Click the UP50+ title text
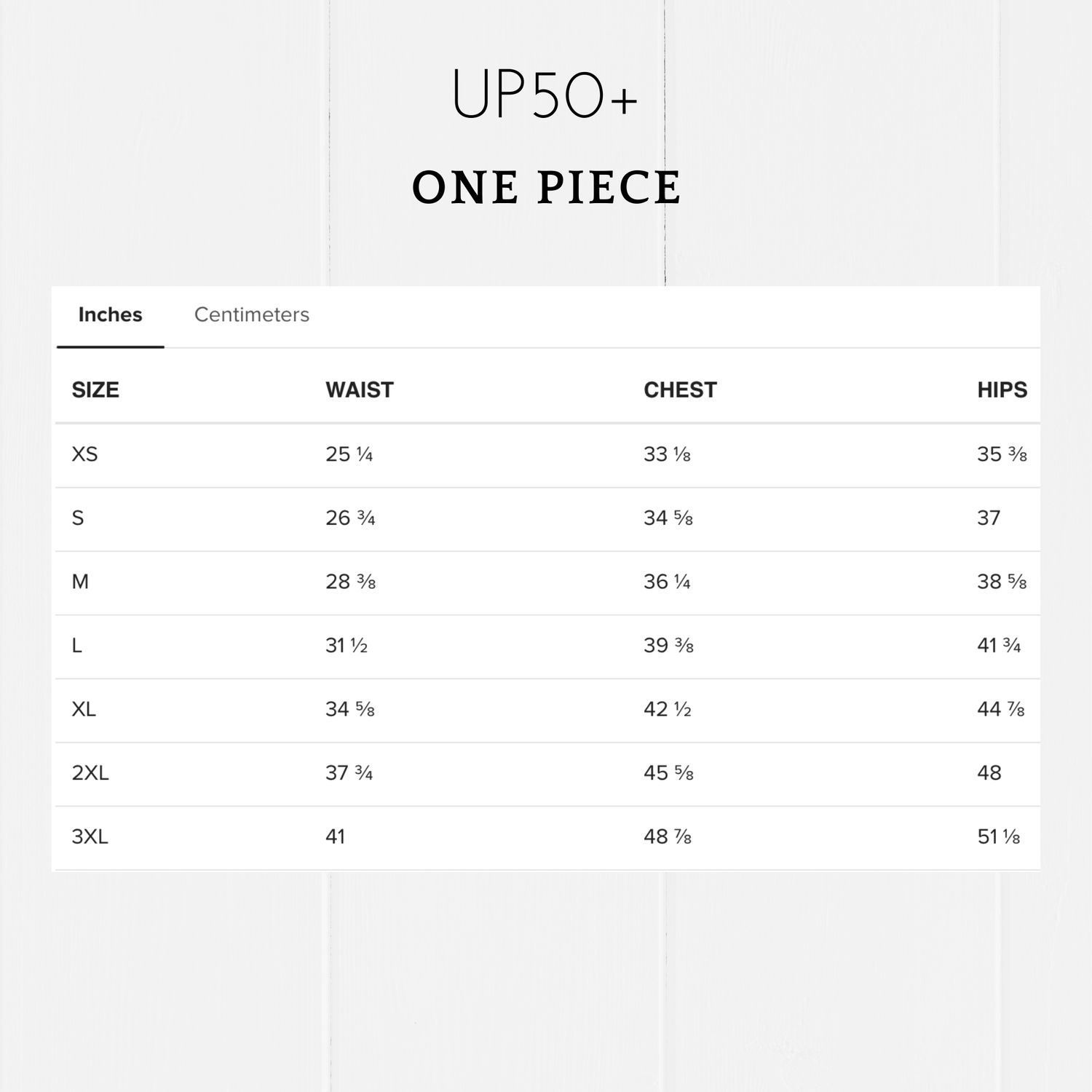1092x1092 pixels. click(x=545, y=95)
